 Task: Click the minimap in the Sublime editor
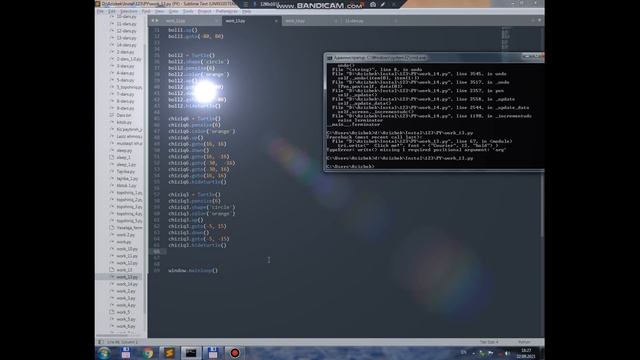click(505, 38)
